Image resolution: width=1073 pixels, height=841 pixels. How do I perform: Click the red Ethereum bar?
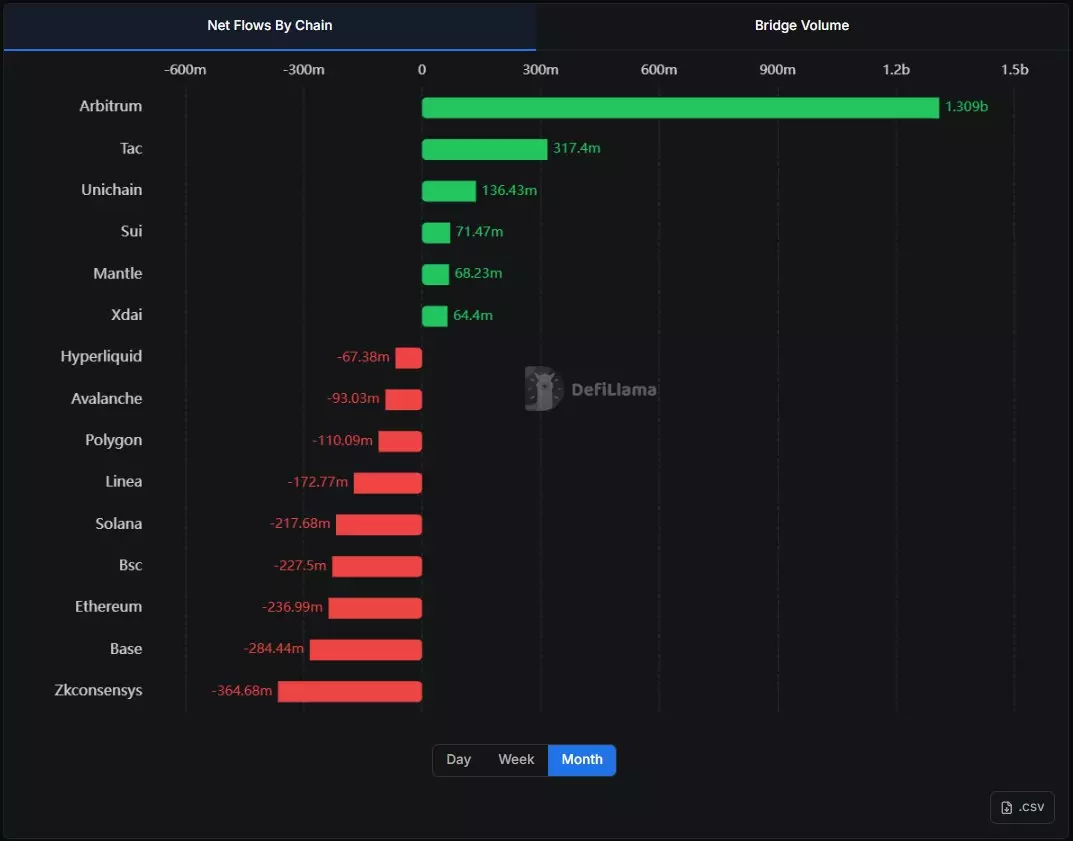(x=375, y=608)
